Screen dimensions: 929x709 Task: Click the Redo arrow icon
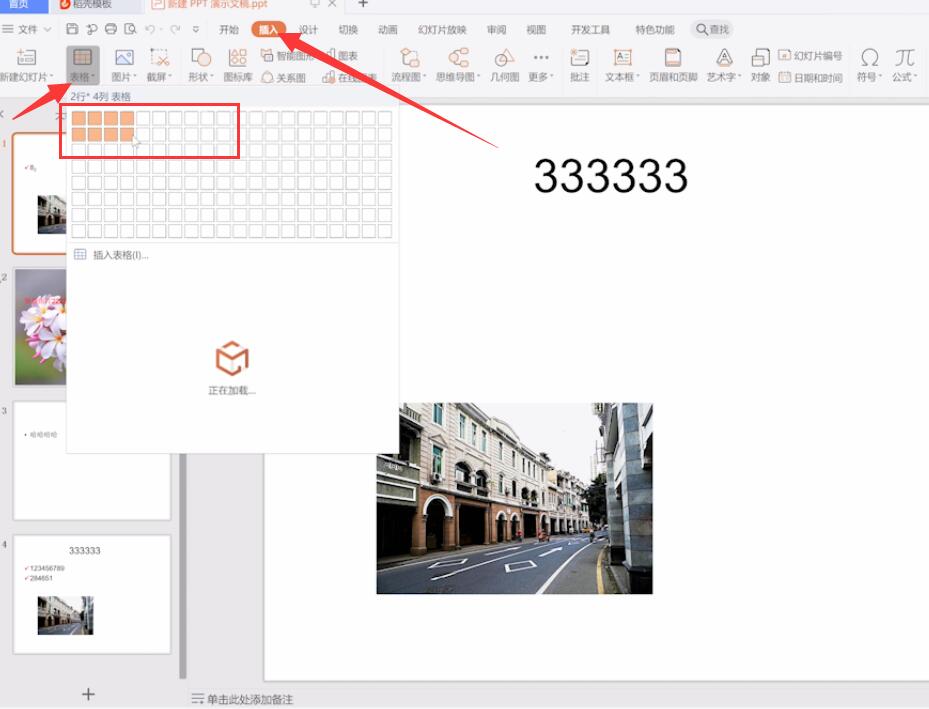point(175,29)
